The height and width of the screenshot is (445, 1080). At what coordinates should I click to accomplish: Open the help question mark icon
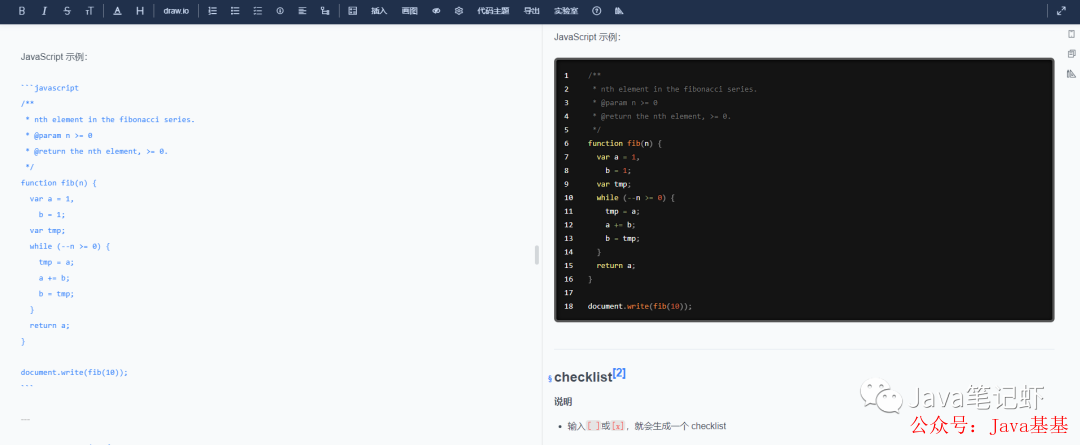coord(596,11)
